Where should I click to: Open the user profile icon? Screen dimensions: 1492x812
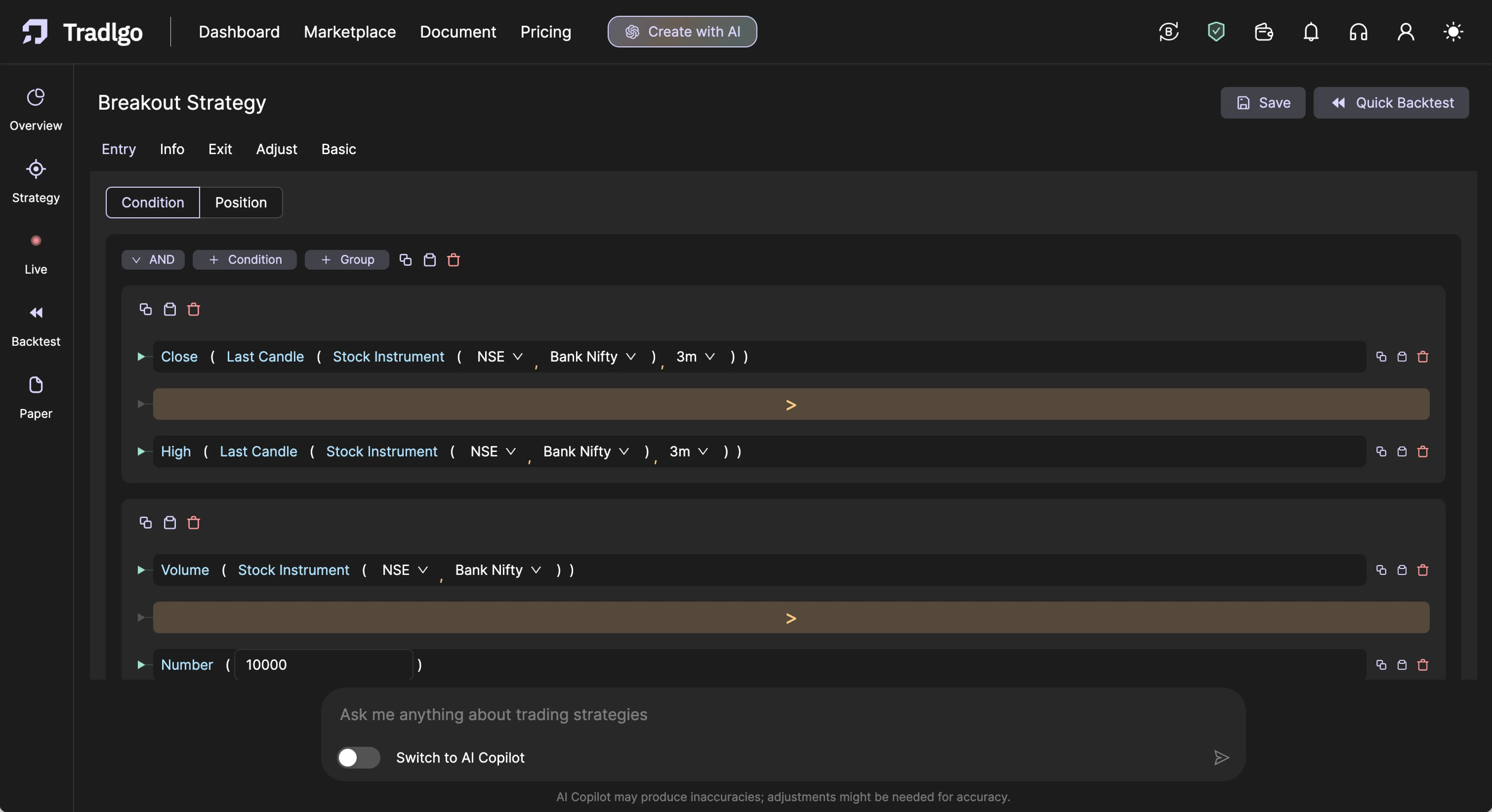[x=1406, y=32]
